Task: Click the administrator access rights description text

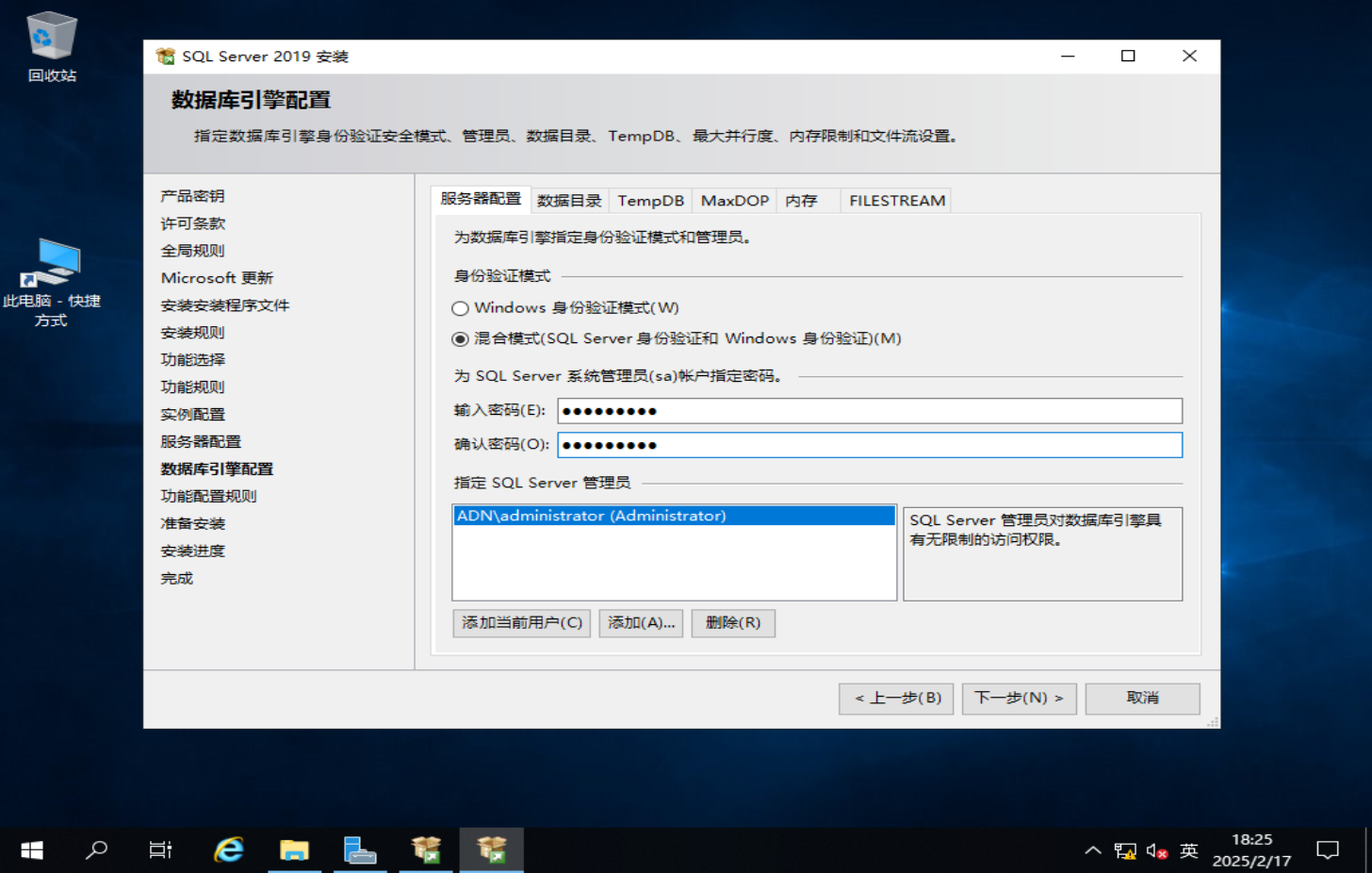Action: click(1036, 530)
